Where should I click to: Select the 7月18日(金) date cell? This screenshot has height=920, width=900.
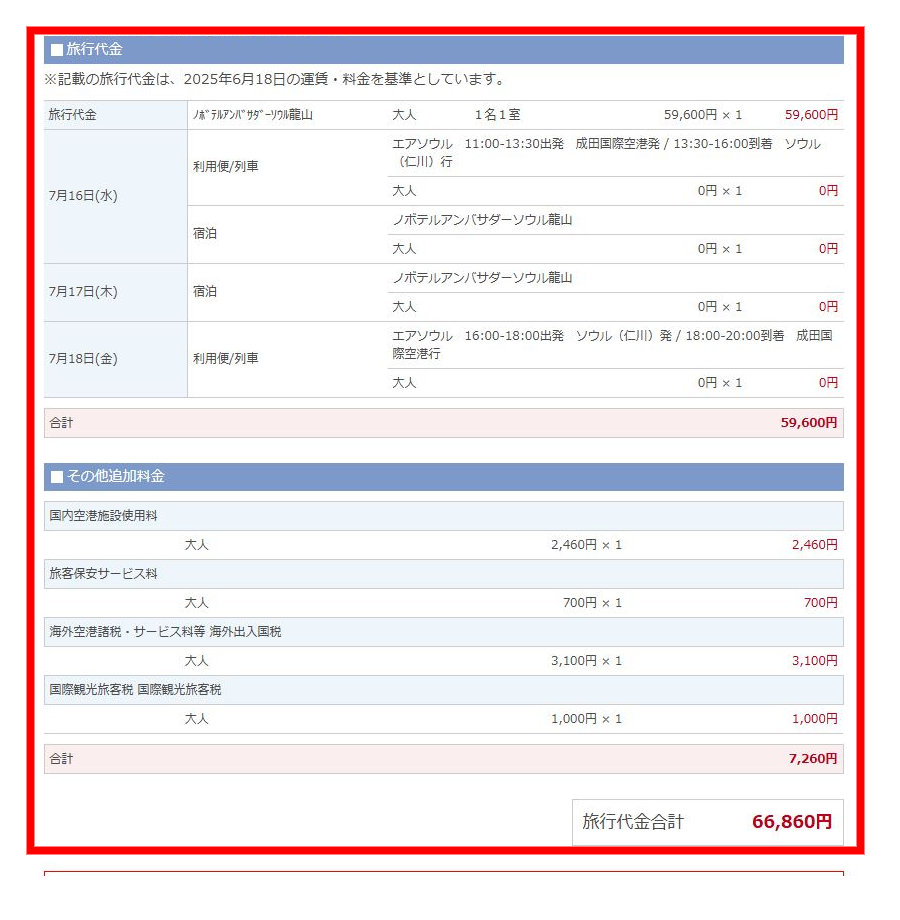[116, 359]
